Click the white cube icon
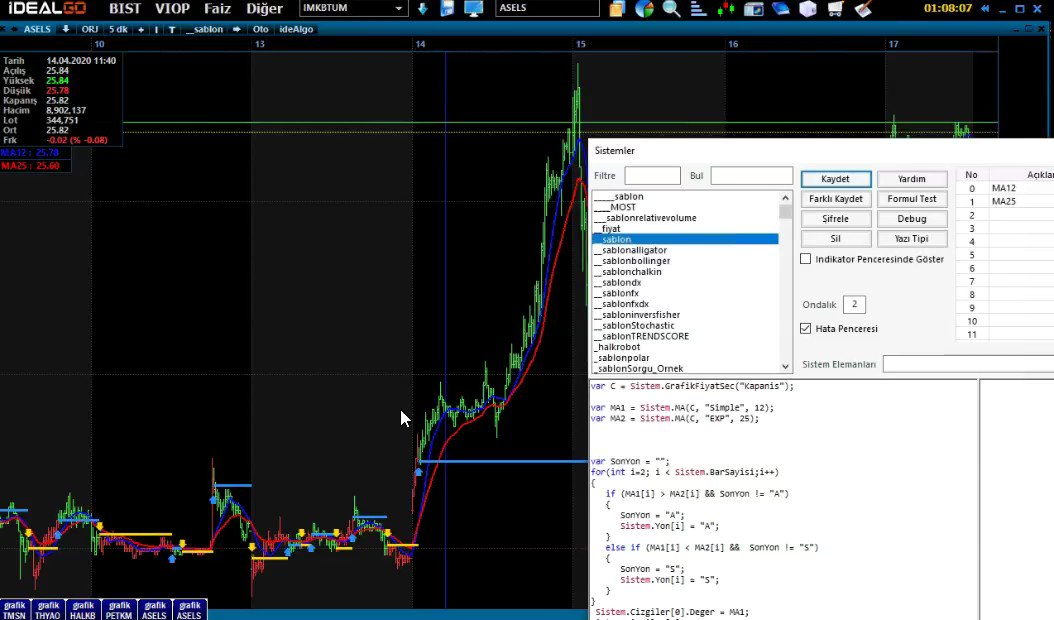This screenshot has height=620, width=1054. [807, 9]
